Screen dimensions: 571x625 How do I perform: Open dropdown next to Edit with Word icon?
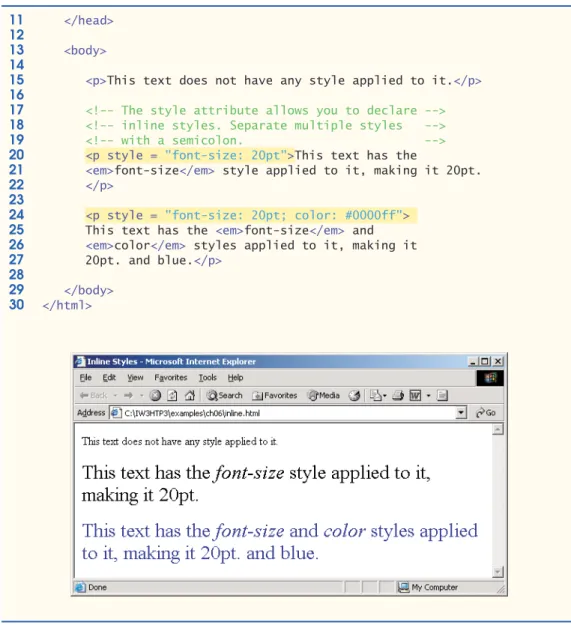point(429,395)
